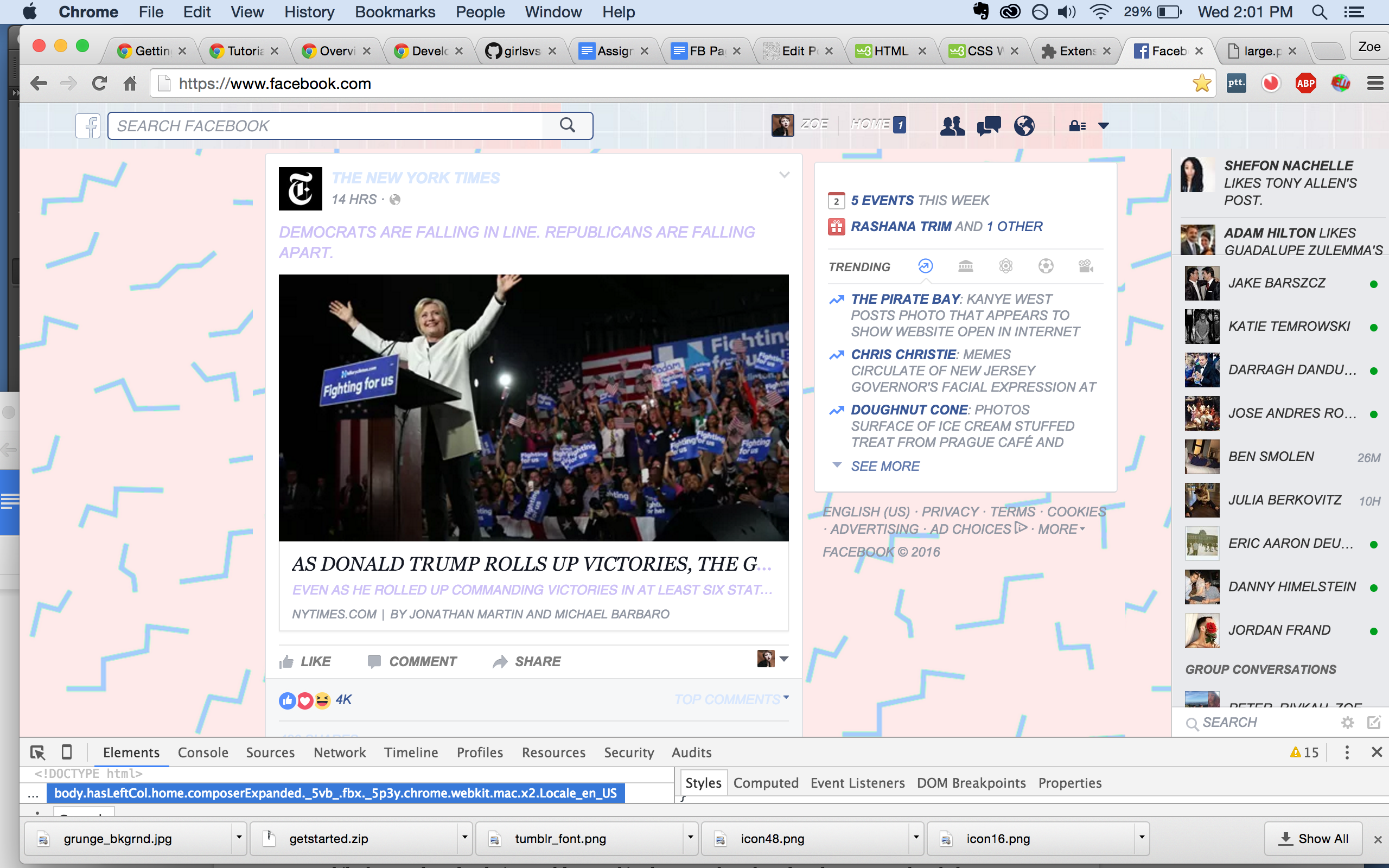Image resolution: width=1389 pixels, height=868 pixels.
Task: Select Sports trending filter icon
Action: (x=1046, y=266)
